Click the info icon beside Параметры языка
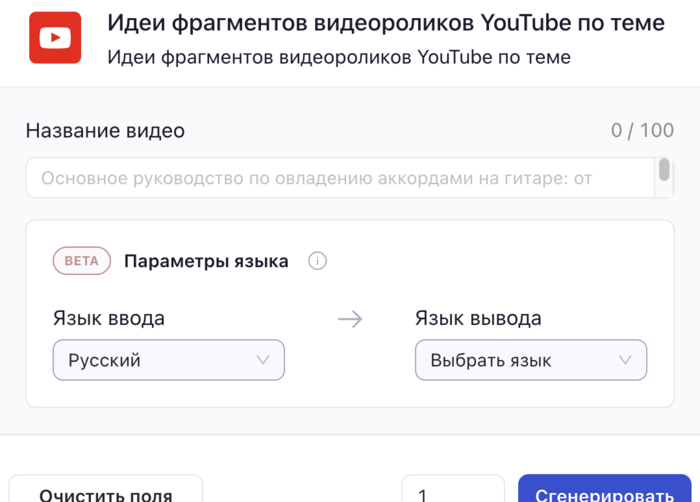 pos(318,261)
